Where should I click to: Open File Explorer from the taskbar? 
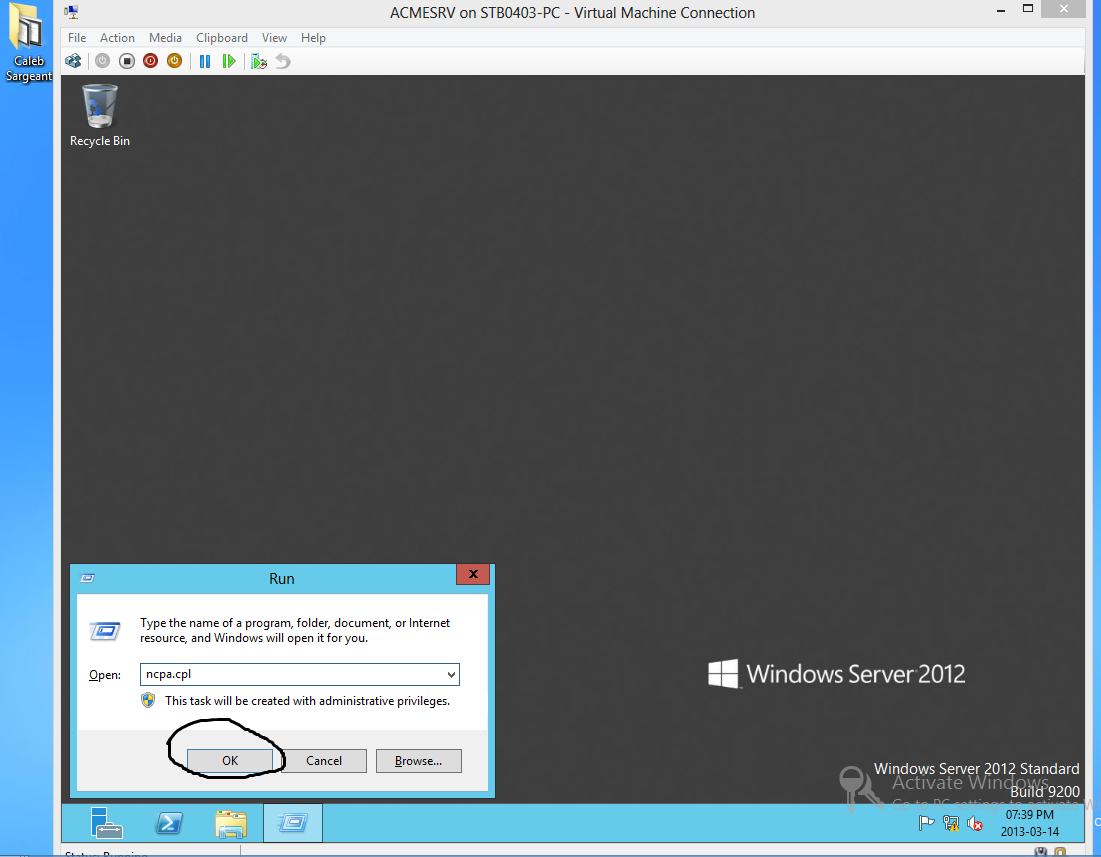[231, 823]
